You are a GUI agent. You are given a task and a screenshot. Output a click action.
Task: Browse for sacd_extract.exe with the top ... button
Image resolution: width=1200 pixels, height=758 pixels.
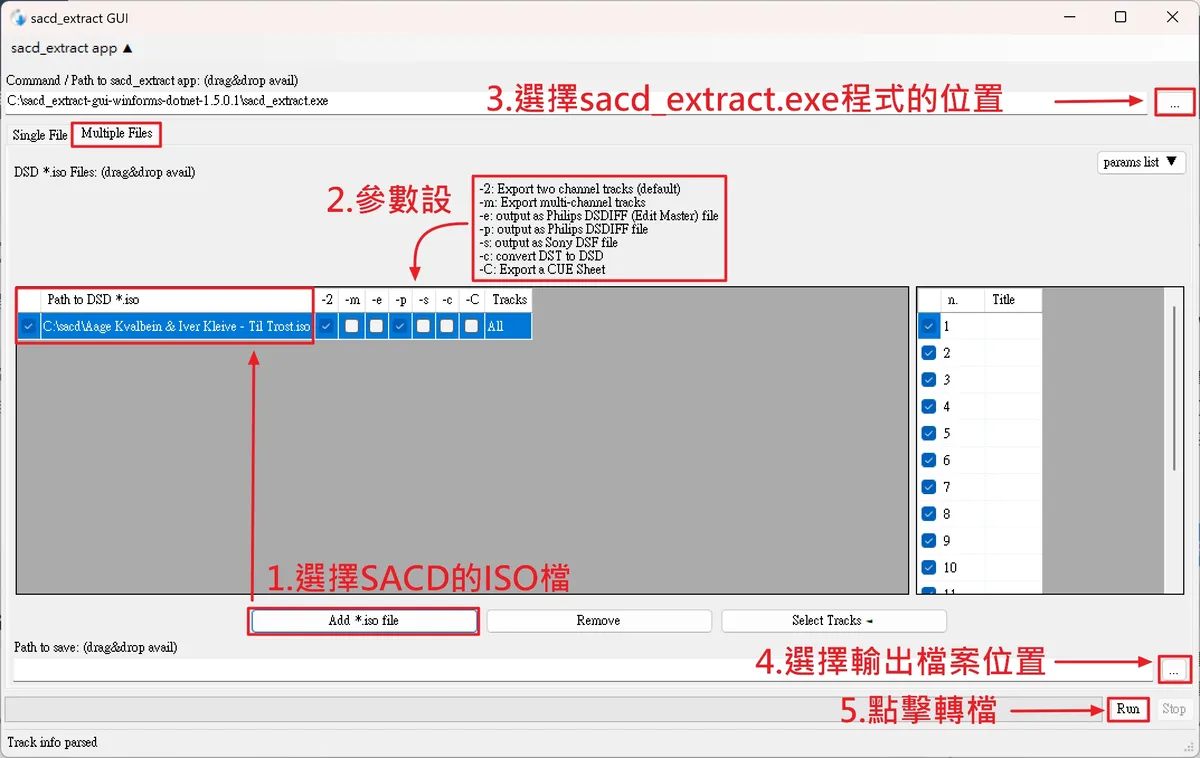pyautogui.click(x=1175, y=102)
